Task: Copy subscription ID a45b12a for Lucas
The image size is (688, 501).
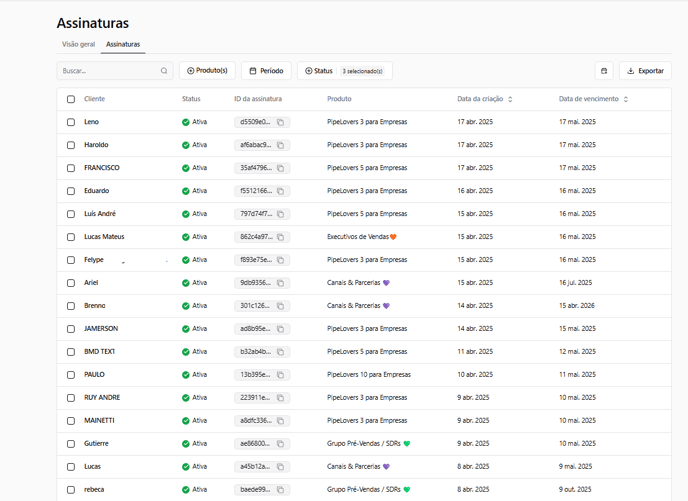Action: [280, 467]
